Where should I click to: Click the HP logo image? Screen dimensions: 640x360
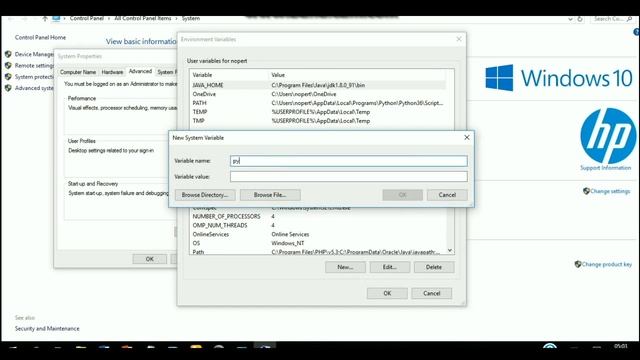point(608,136)
